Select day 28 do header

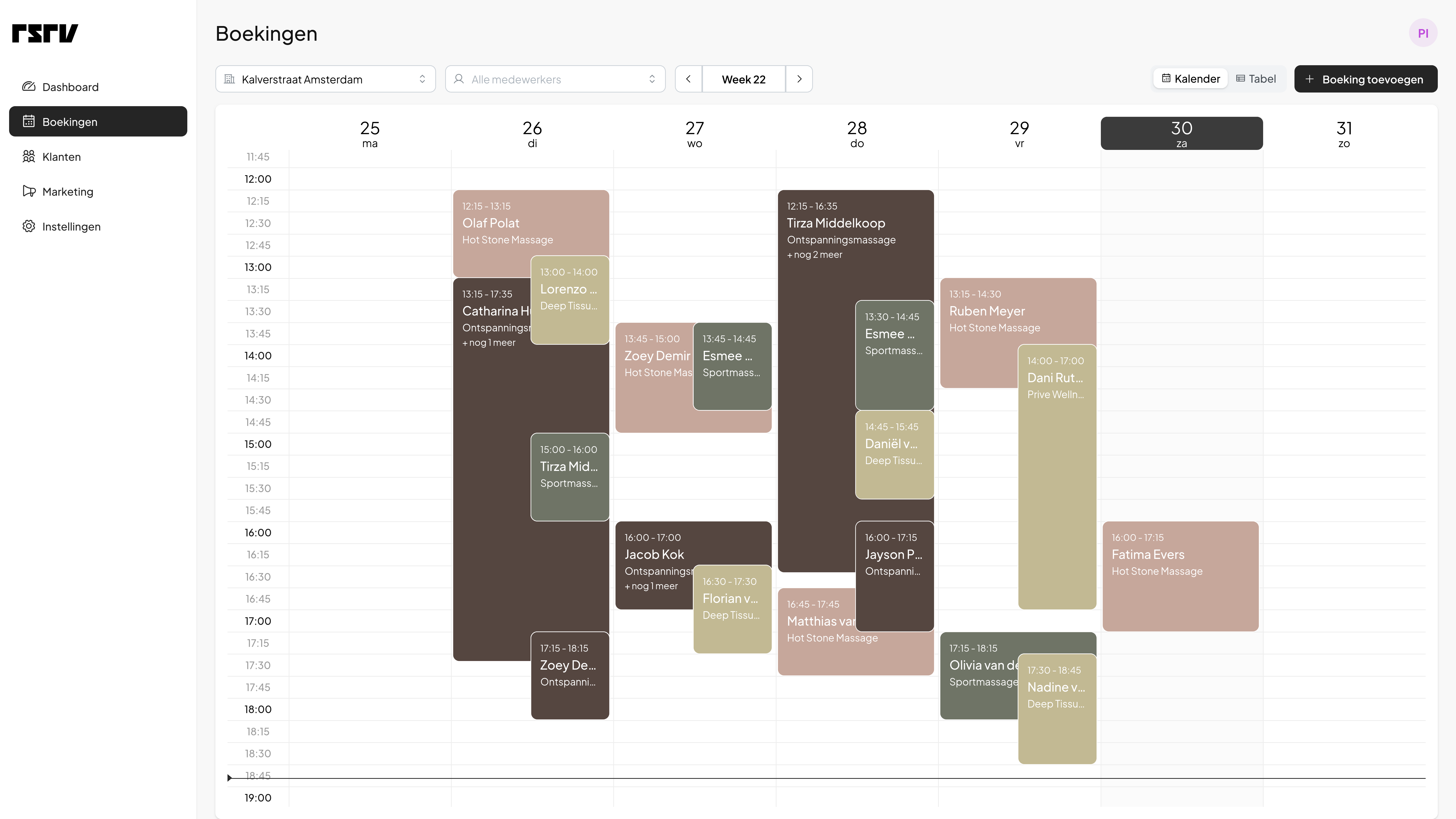[x=857, y=134]
